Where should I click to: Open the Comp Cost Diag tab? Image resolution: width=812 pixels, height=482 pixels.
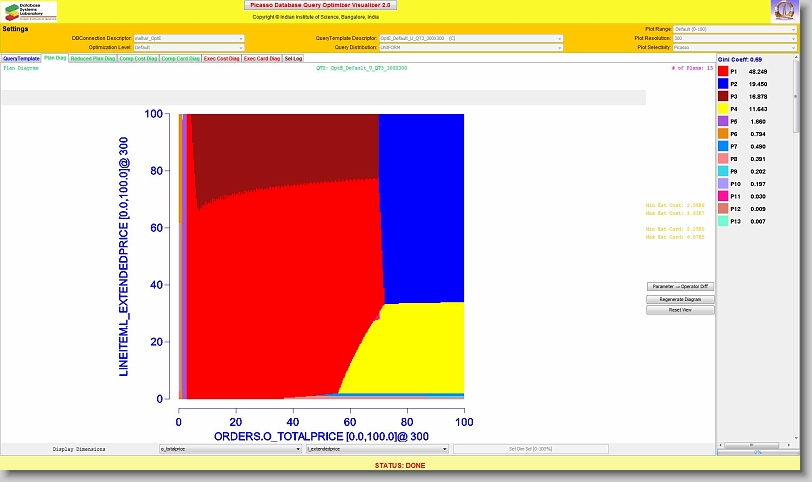(x=141, y=58)
